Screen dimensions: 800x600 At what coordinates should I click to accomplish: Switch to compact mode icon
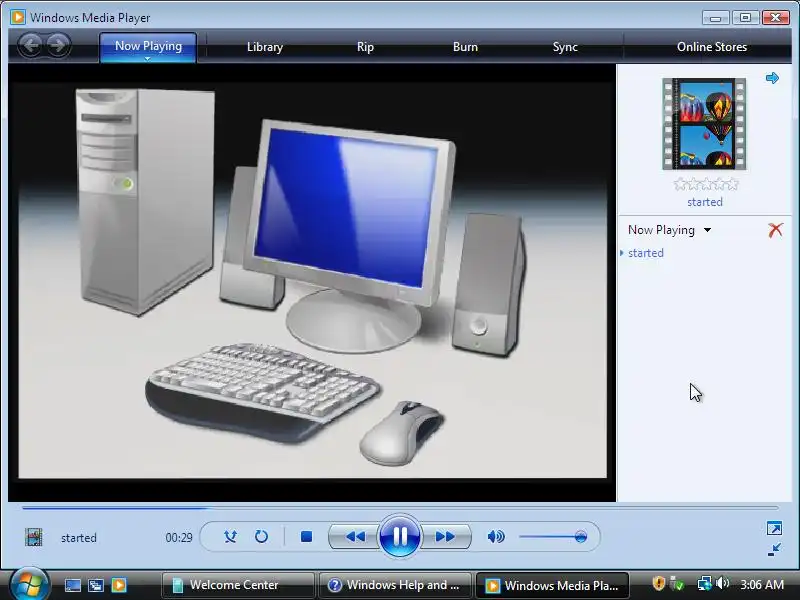click(773, 549)
